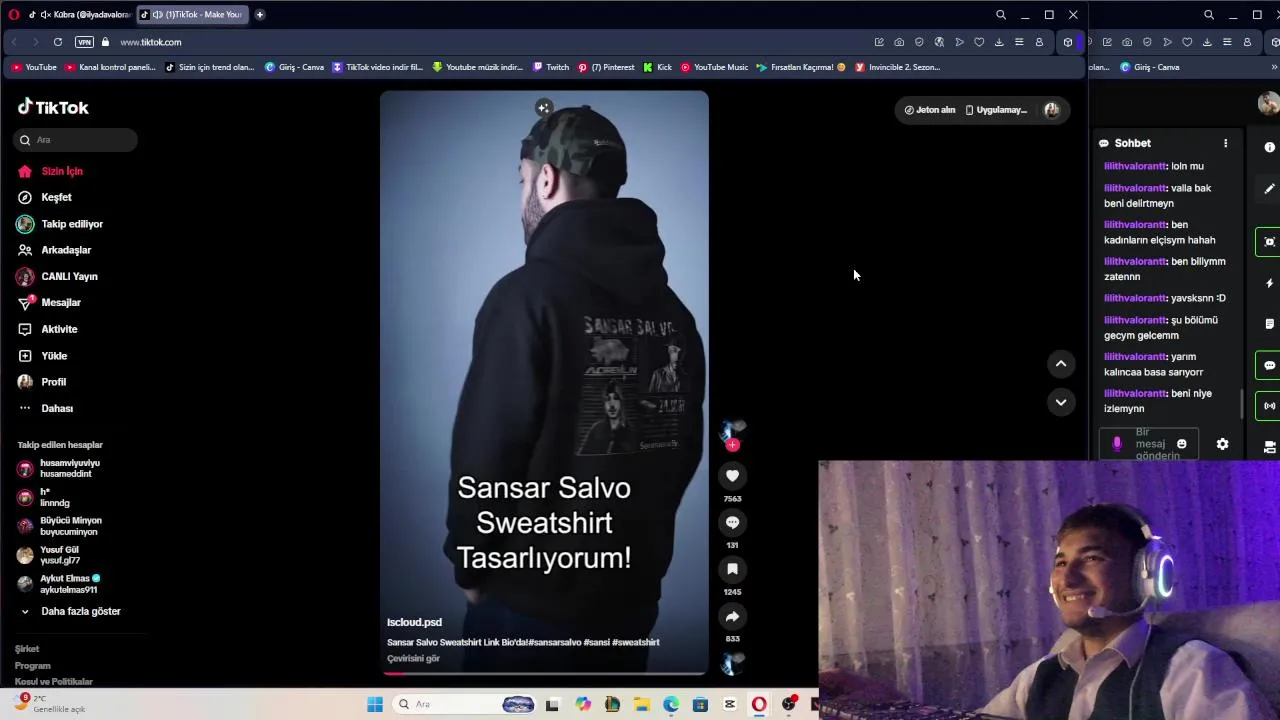Viewport: 1280px width, 720px height.
Task: Open browser tab search magnifier
Action: click(1001, 15)
